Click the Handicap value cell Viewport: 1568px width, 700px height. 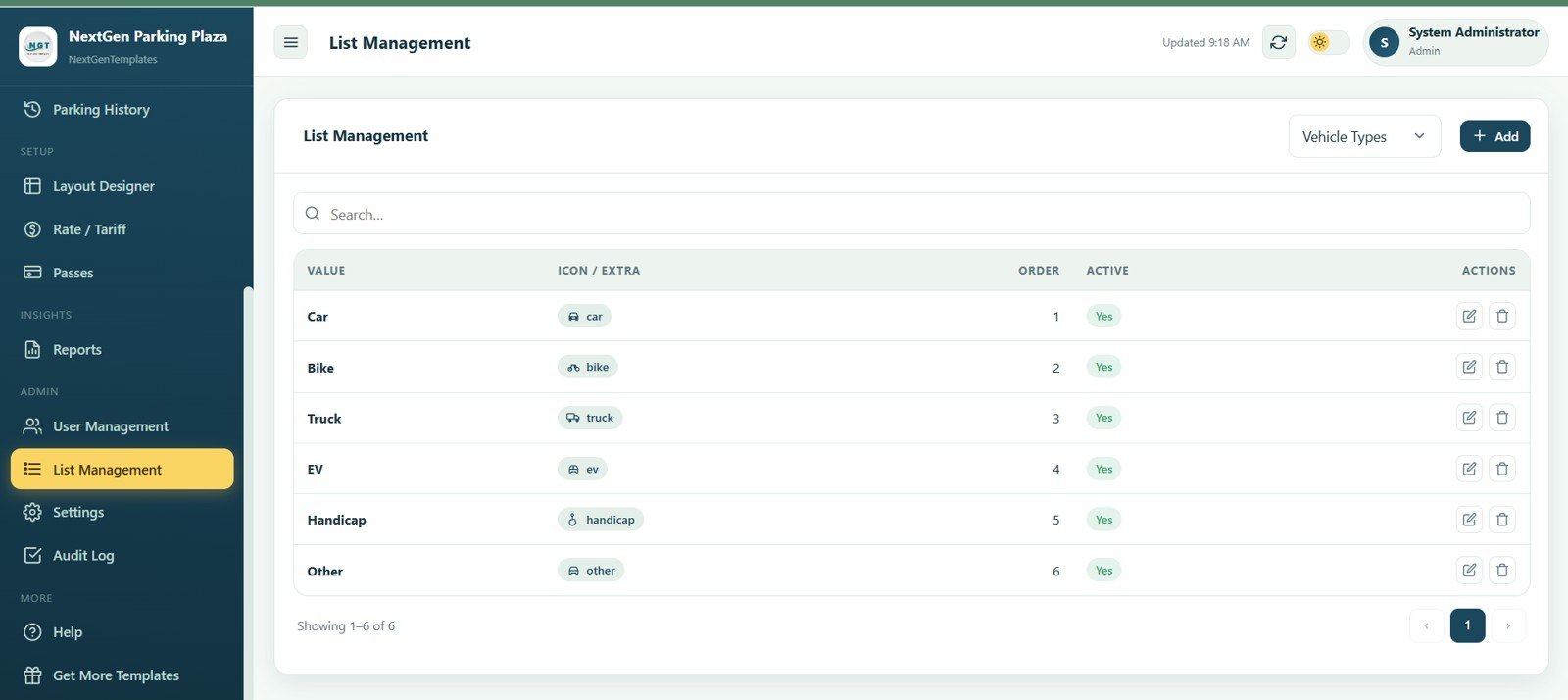(336, 520)
